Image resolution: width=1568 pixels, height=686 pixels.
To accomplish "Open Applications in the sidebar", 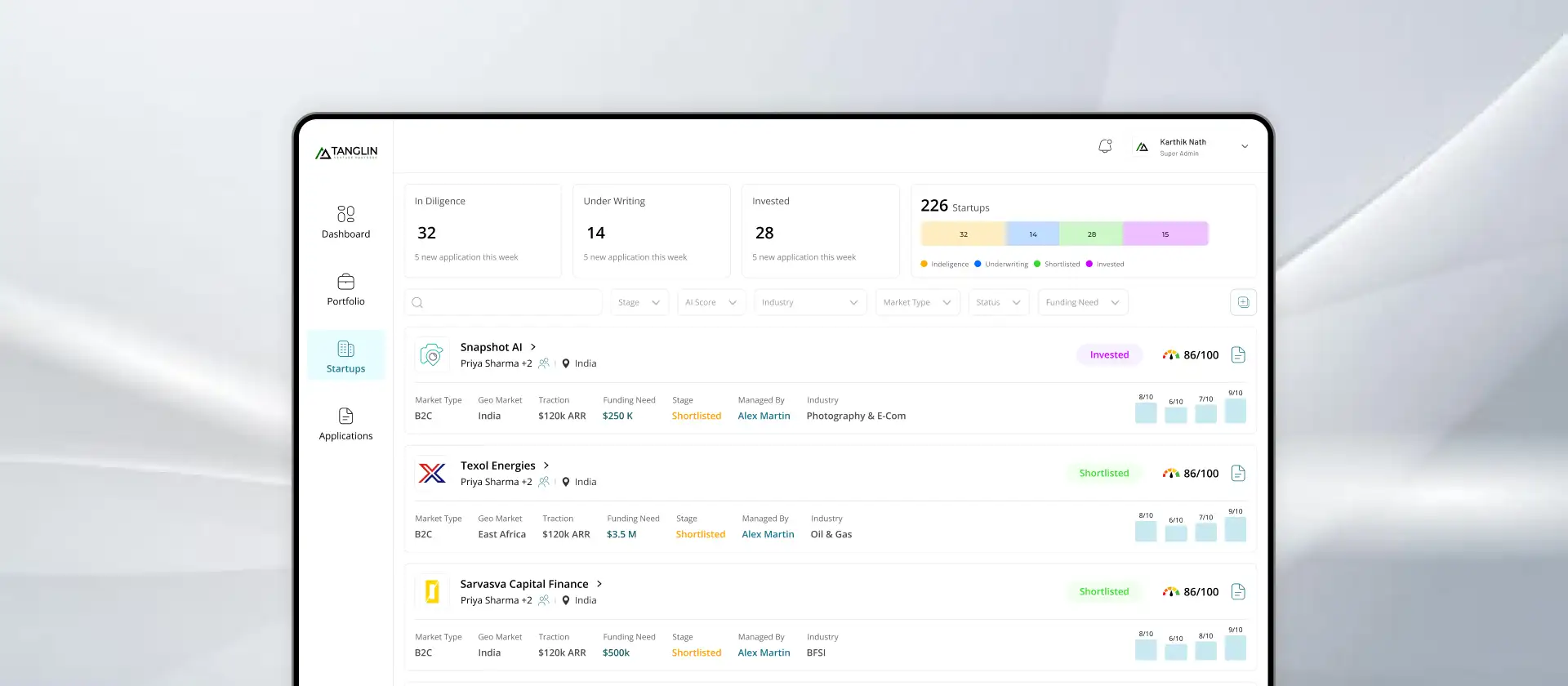I will [346, 425].
